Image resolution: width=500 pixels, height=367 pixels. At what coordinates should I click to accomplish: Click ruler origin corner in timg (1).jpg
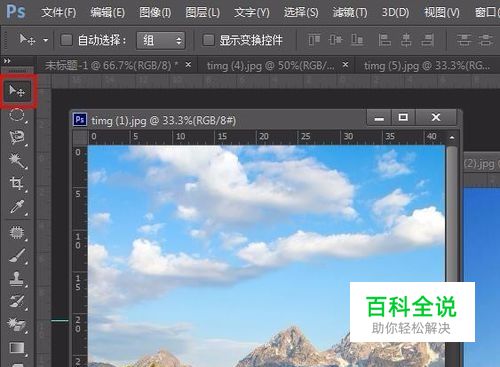coord(80,137)
